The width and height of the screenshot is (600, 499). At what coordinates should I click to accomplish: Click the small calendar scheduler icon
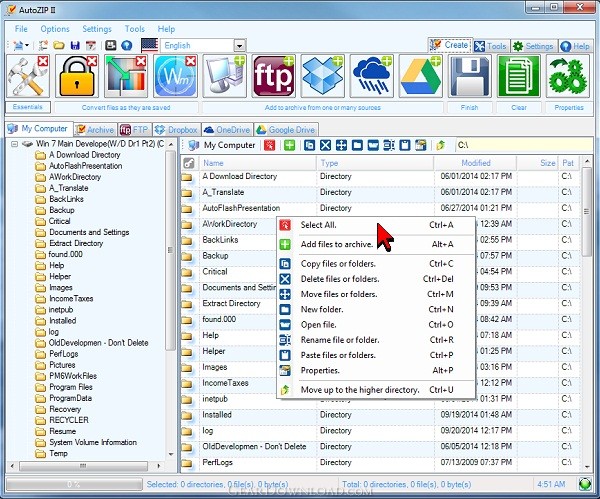[91, 46]
